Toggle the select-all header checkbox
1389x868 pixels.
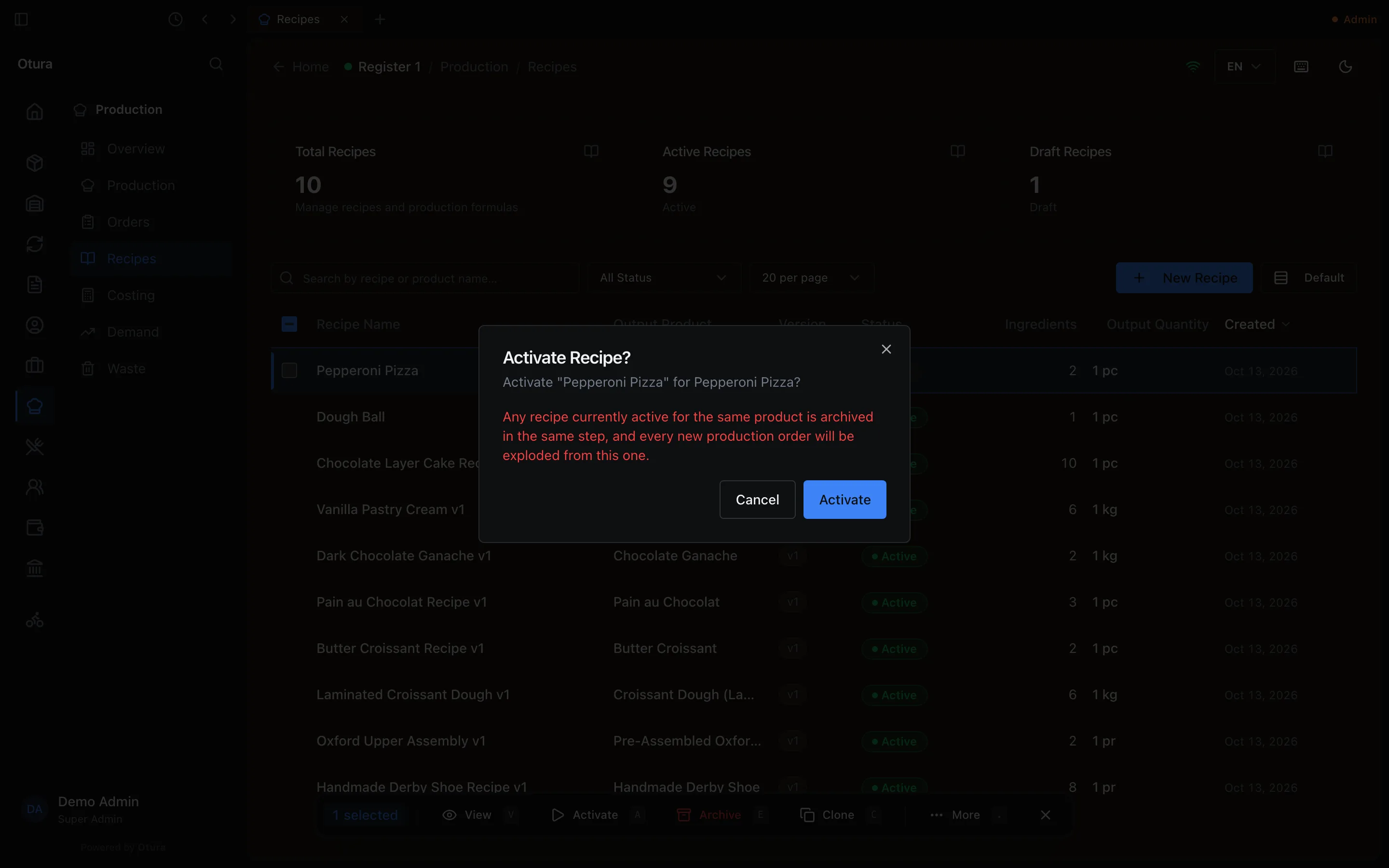coord(289,325)
